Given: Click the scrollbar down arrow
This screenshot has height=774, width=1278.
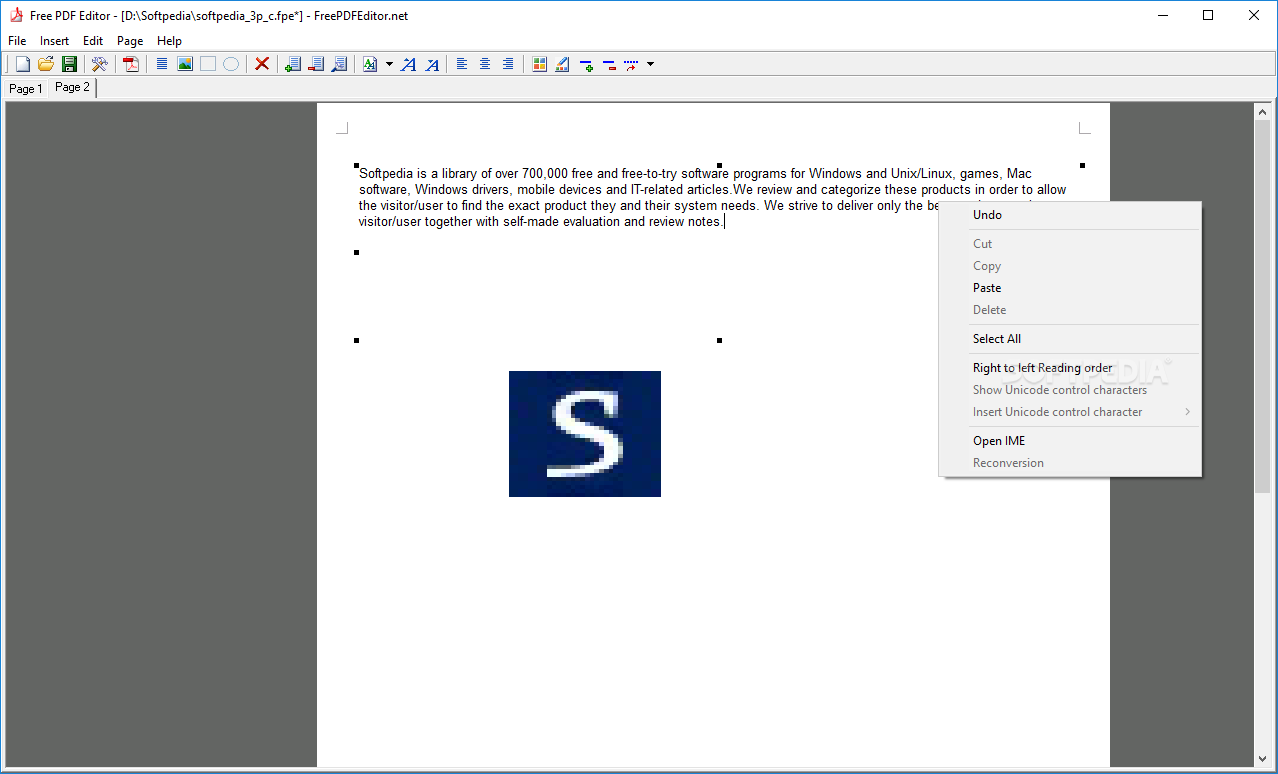Looking at the screenshot, I should coord(1262,760).
